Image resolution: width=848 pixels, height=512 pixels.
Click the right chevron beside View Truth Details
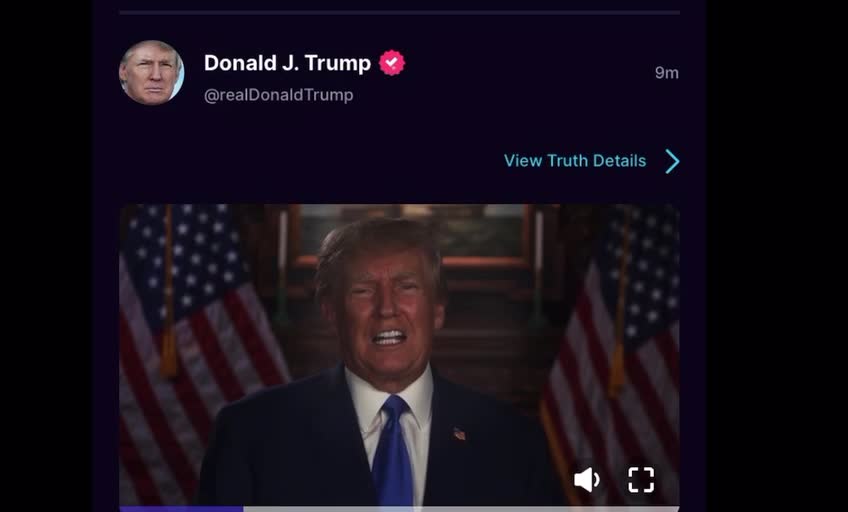pos(672,161)
